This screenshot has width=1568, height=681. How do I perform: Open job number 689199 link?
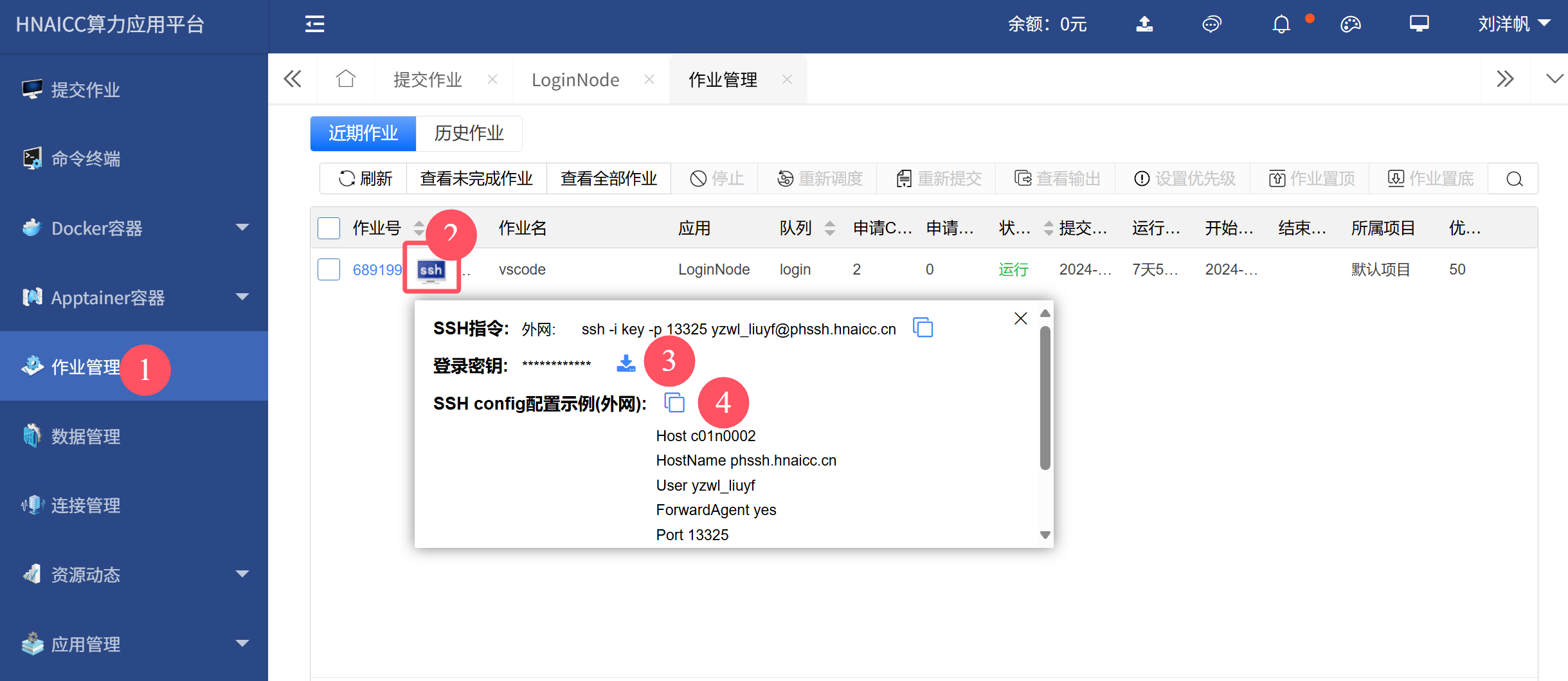377,270
